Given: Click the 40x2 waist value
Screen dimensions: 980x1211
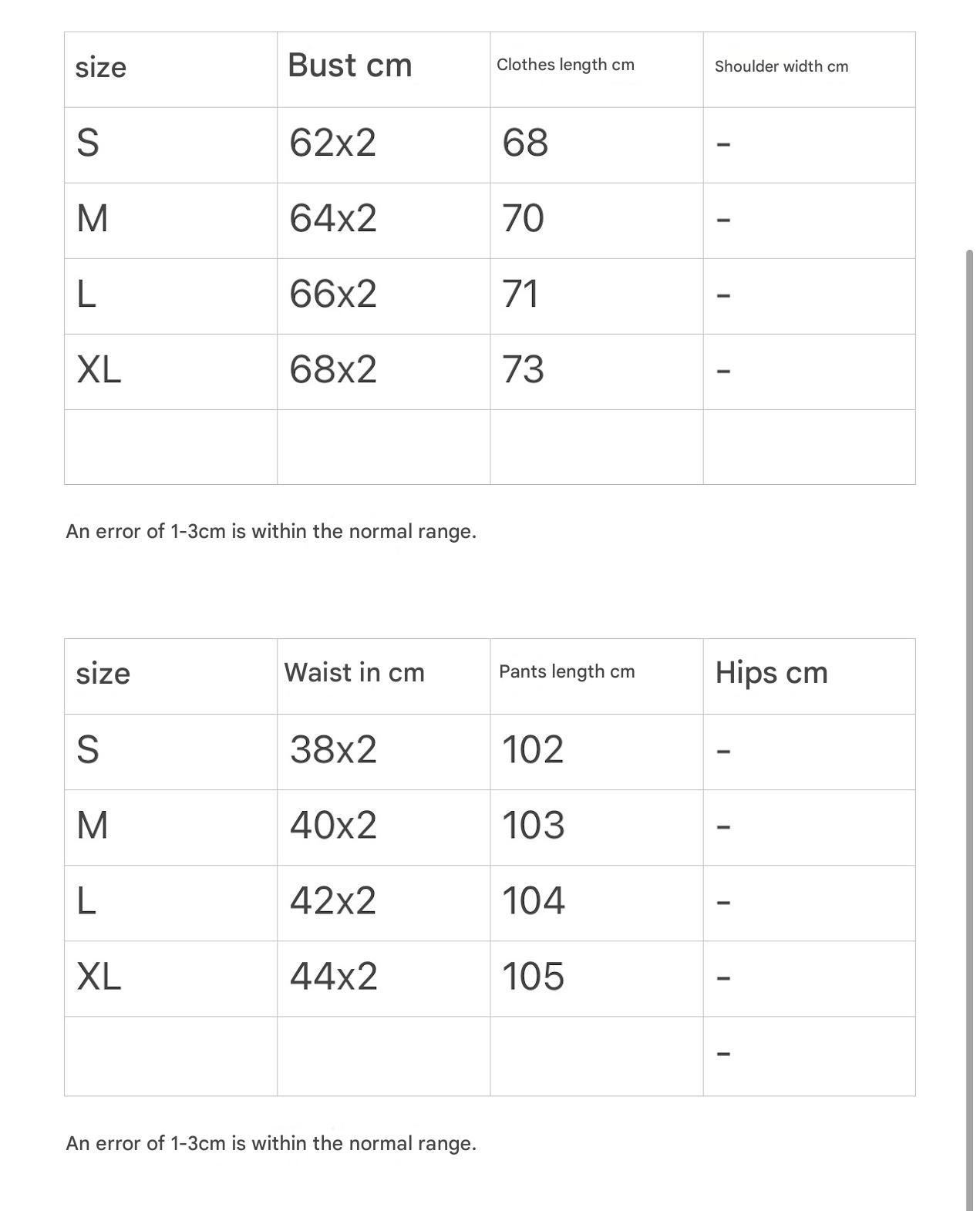Looking at the screenshot, I should tap(333, 826).
